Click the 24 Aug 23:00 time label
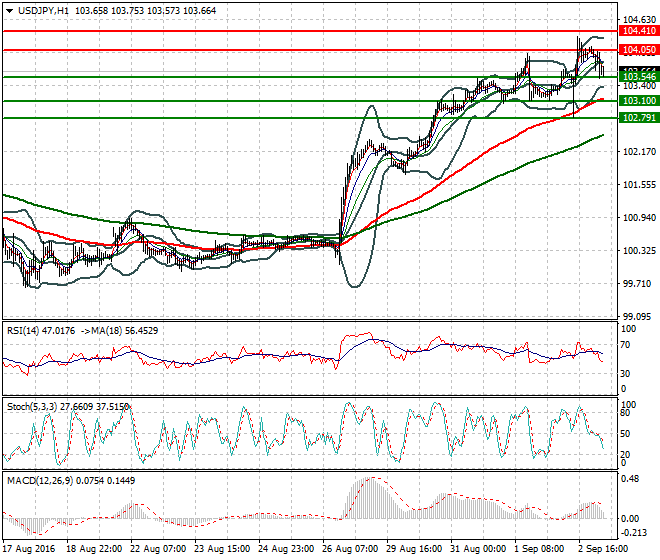Image resolution: width=660 pixels, height=560 pixels. pyautogui.click(x=286, y=549)
